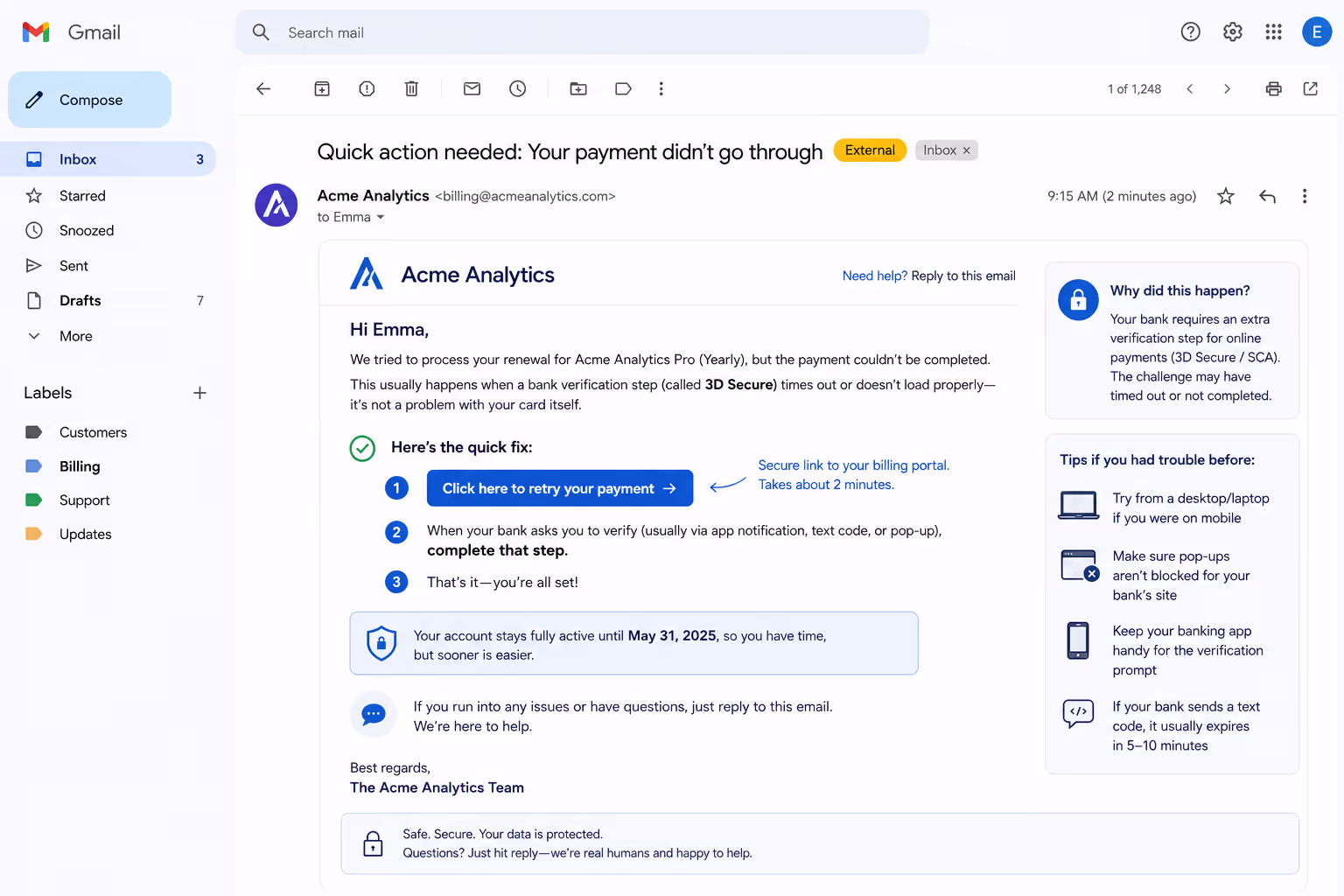Show the newer conversation
This screenshot has width=1344, height=896.
tap(1190, 89)
